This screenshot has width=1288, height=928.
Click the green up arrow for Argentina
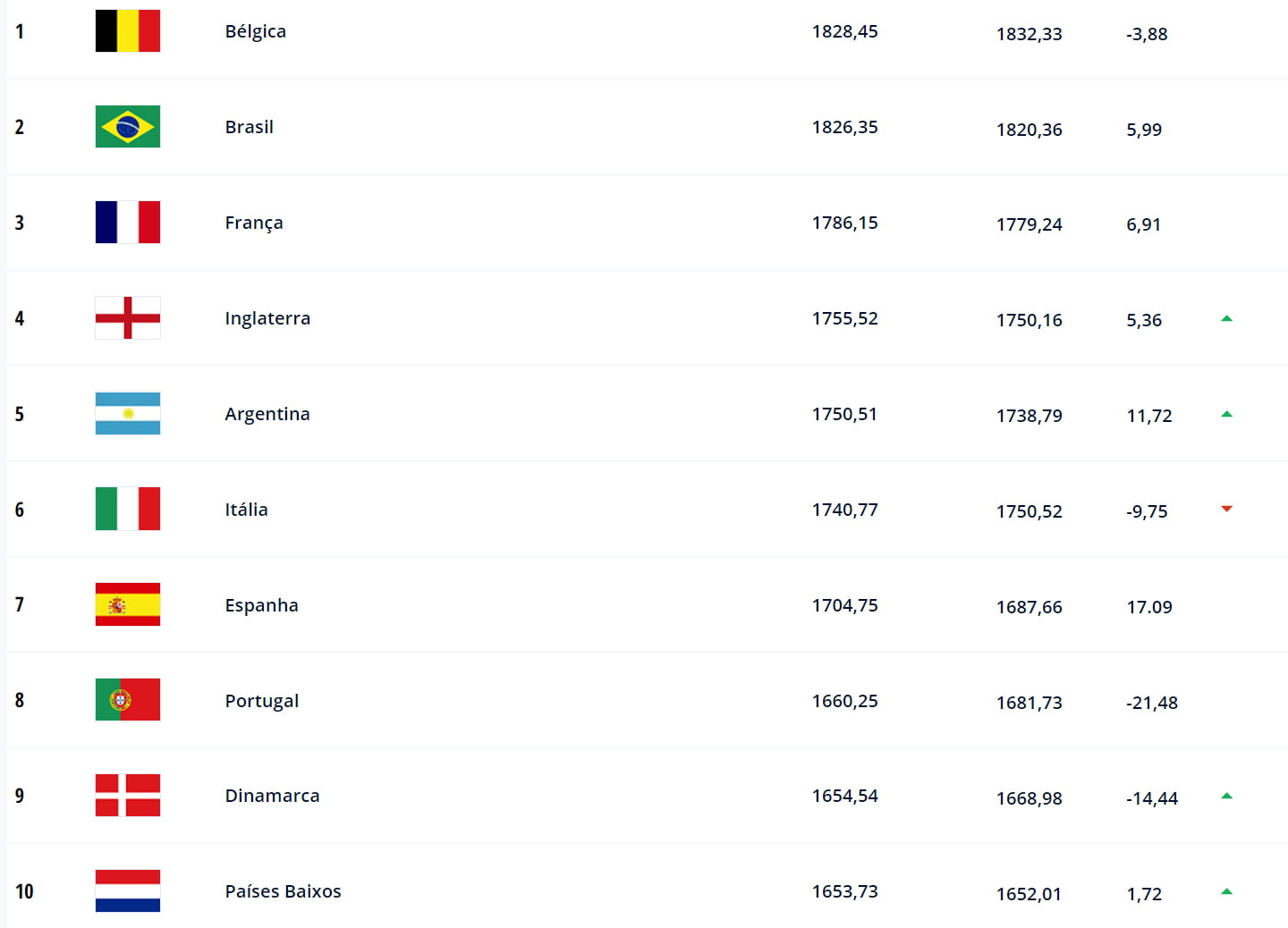[x=1227, y=414]
